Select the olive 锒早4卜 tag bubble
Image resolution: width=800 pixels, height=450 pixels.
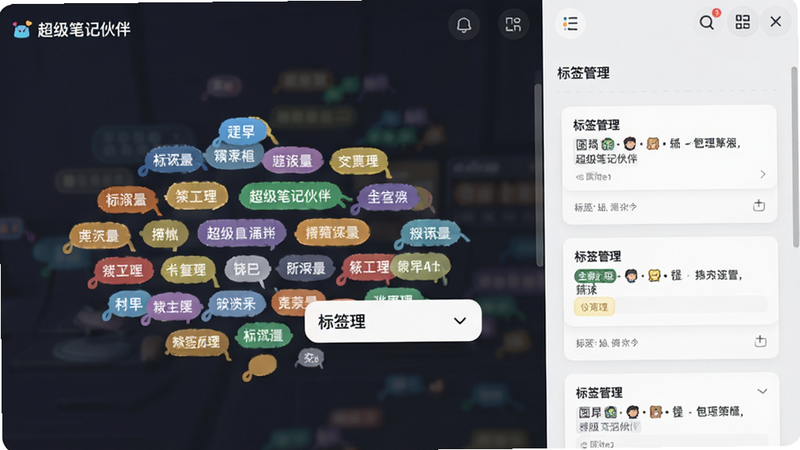(420, 266)
